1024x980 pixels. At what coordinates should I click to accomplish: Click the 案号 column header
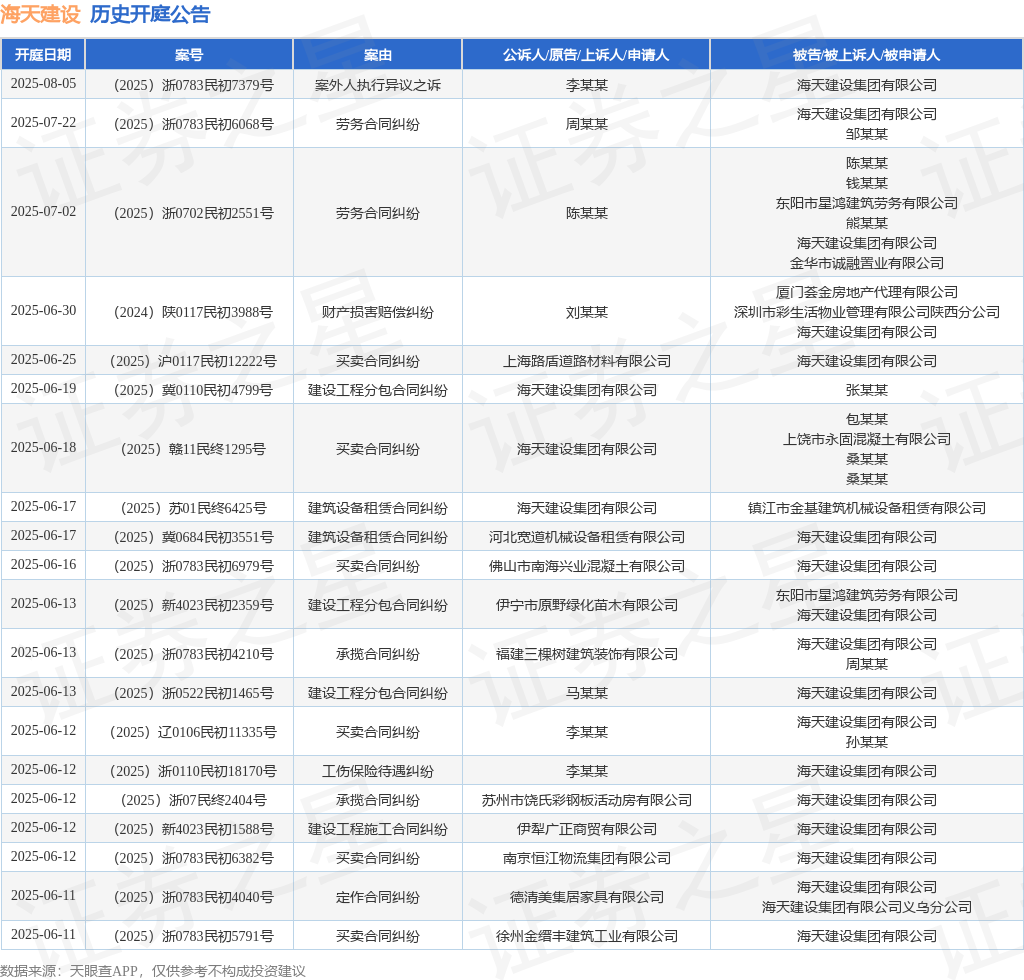(x=189, y=55)
